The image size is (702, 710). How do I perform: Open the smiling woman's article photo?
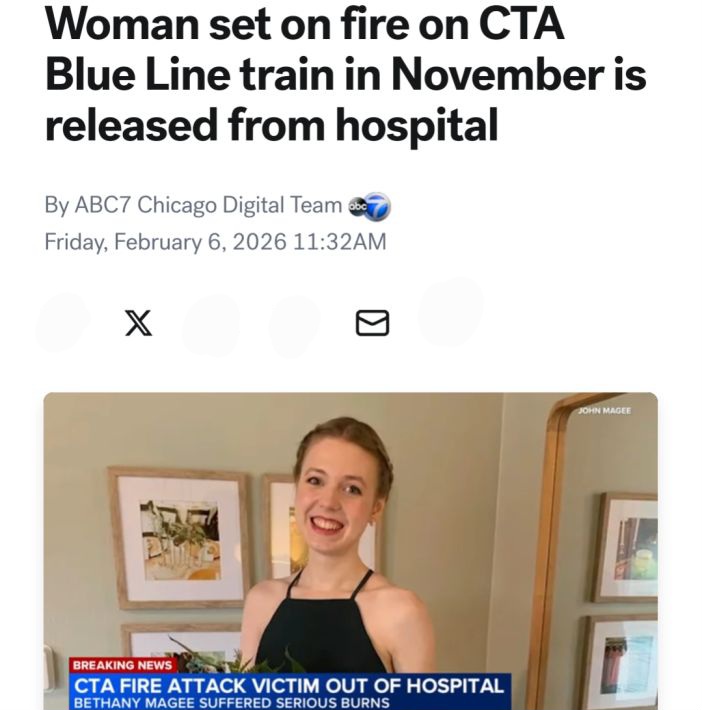[x=351, y=551]
